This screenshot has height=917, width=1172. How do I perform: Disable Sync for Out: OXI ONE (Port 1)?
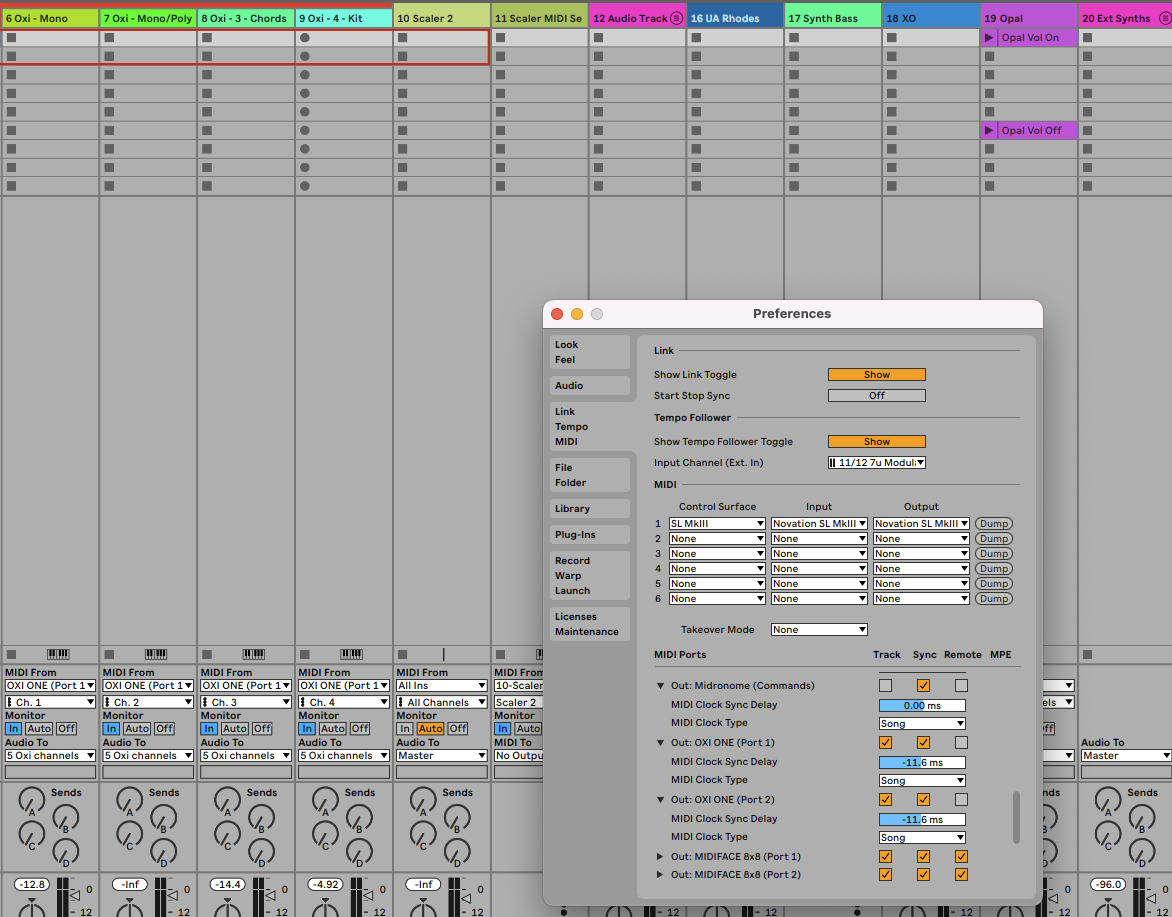pos(924,743)
